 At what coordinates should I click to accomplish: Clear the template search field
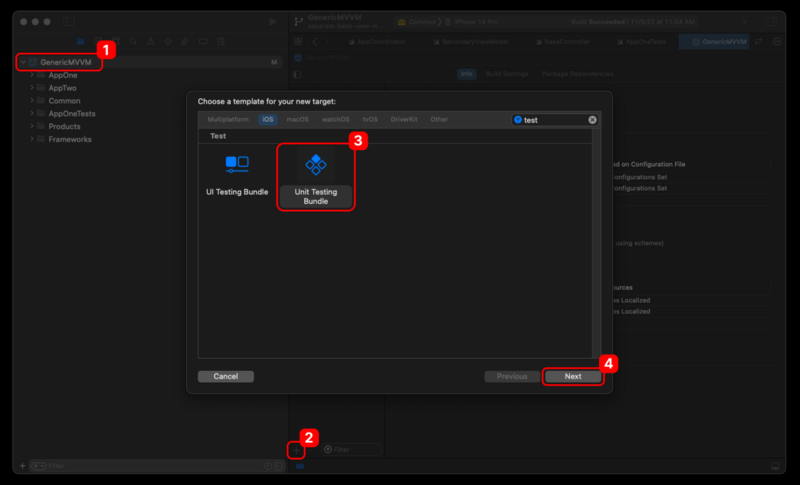(x=592, y=120)
